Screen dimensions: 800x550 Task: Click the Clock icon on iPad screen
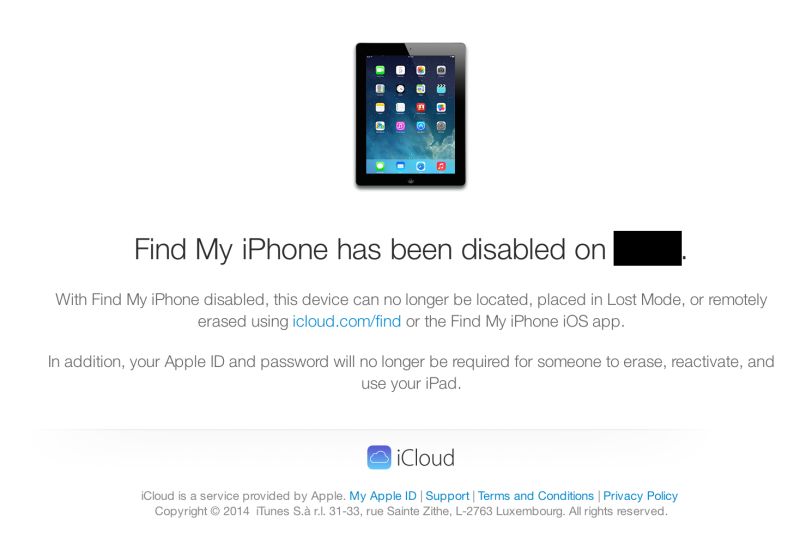pyautogui.click(x=401, y=89)
